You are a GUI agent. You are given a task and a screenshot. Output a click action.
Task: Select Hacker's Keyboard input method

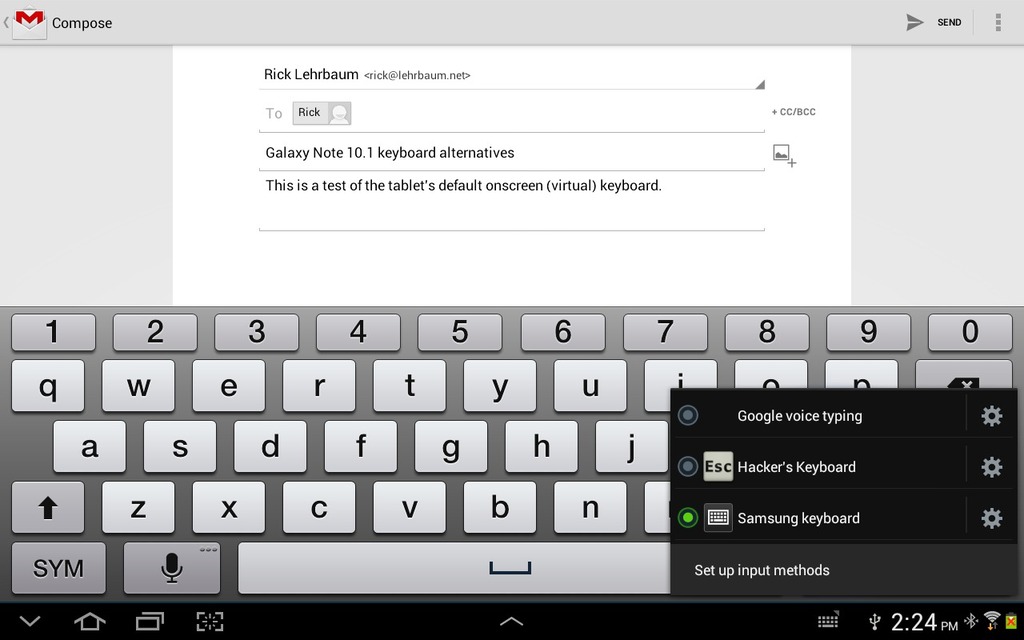pos(818,466)
